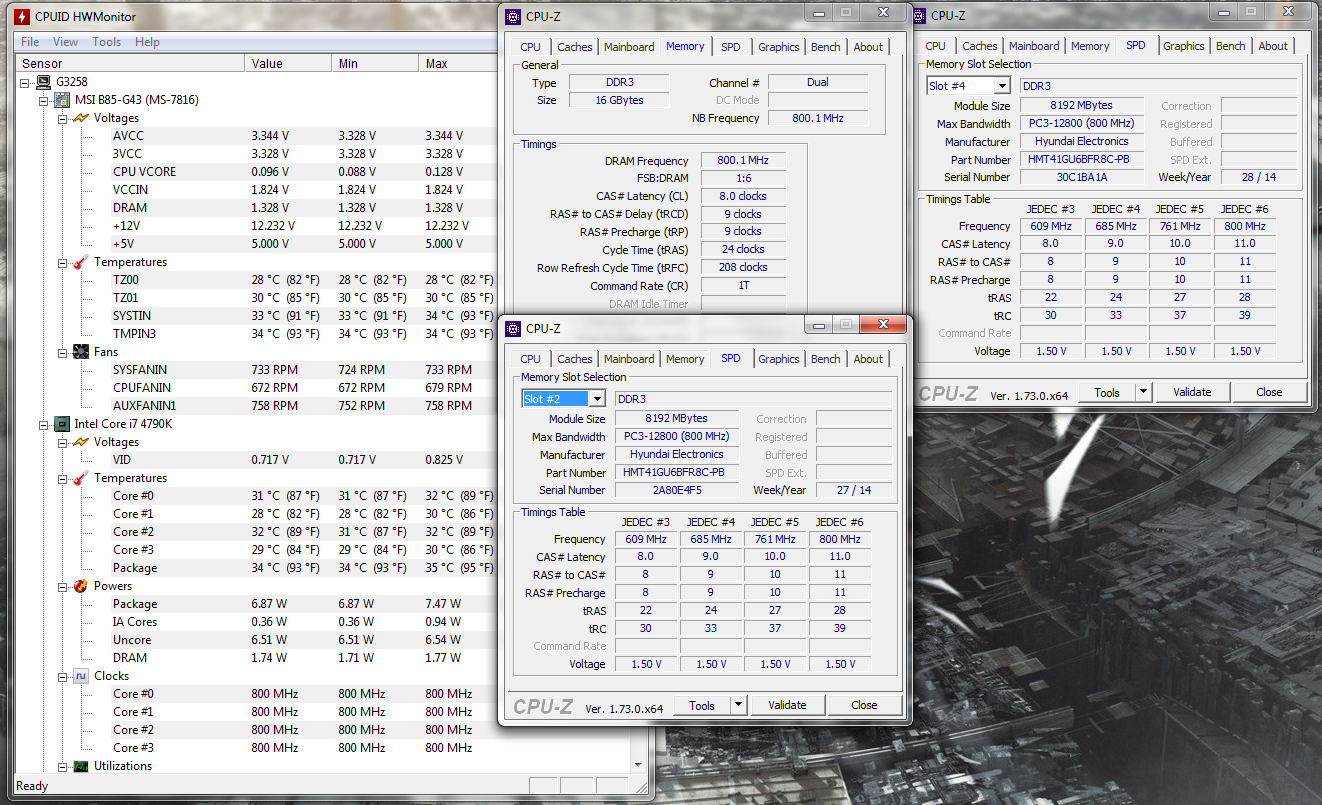Collapse the MSI B85-G43 node expander

point(43,100)
